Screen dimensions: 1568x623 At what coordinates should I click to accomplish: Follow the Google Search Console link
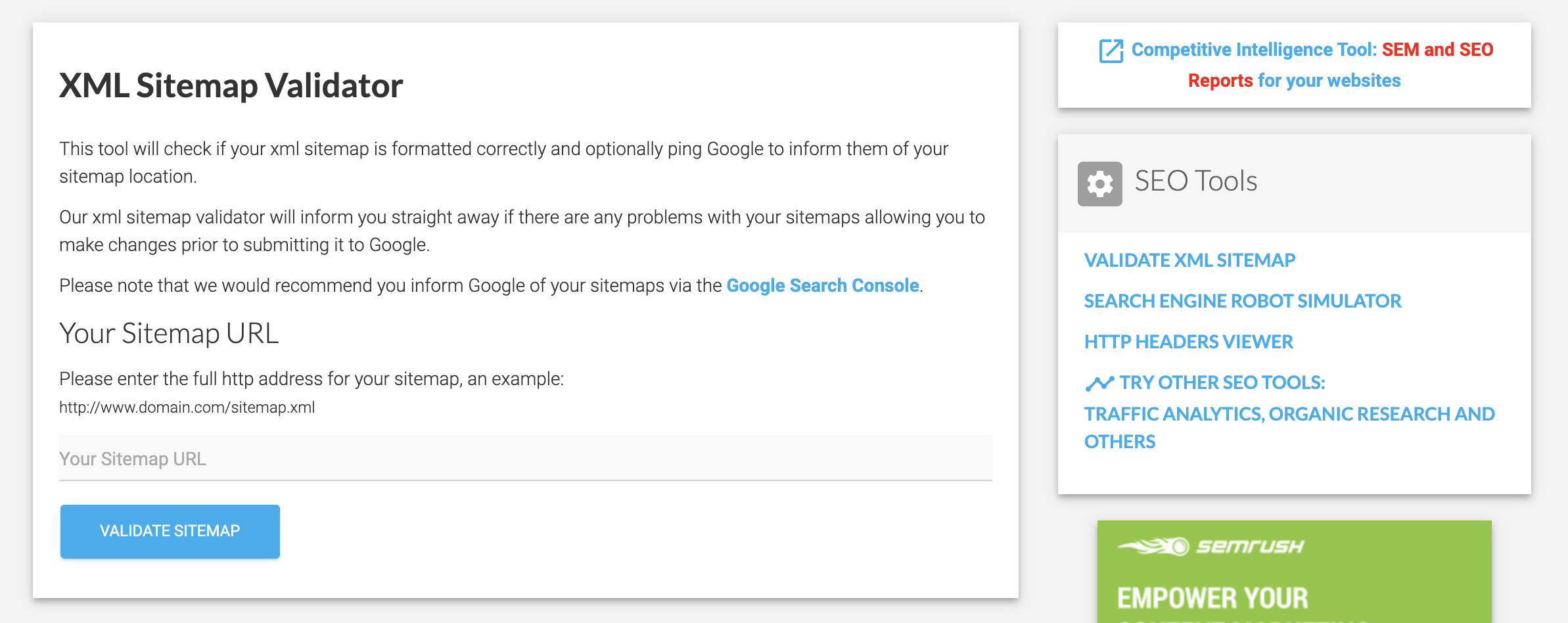[822, 286]
